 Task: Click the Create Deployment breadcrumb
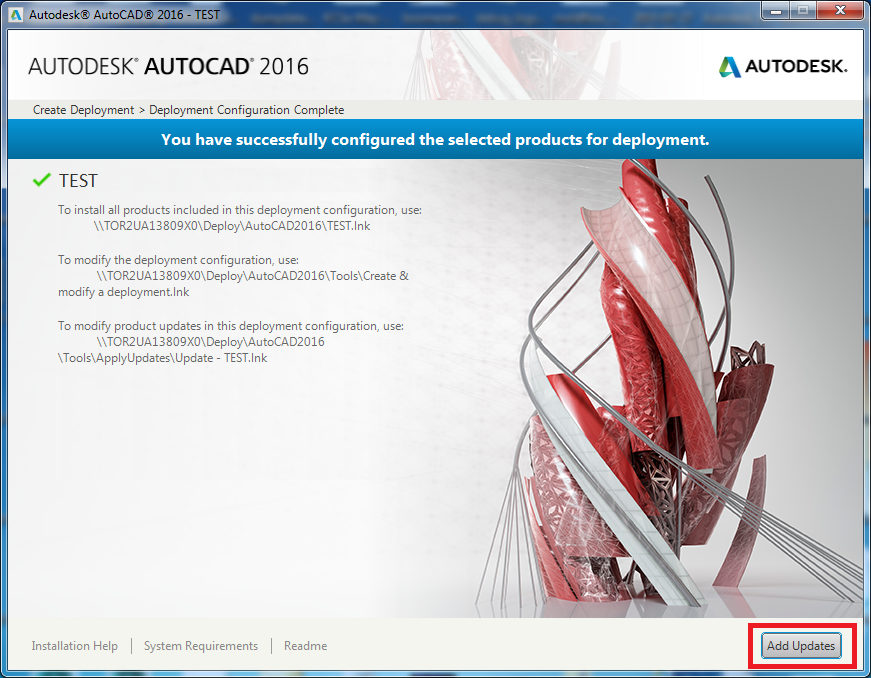[83, 110]
